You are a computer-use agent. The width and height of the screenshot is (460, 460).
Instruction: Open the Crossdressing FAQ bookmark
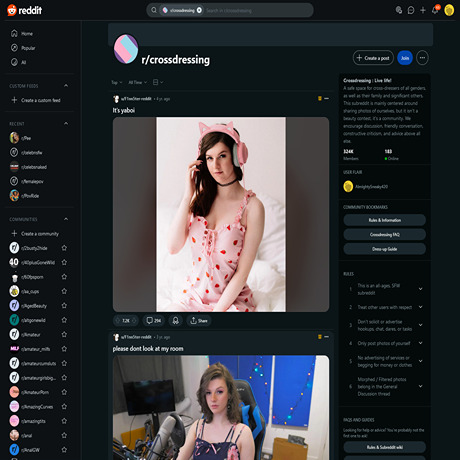(x=385, y=234)
